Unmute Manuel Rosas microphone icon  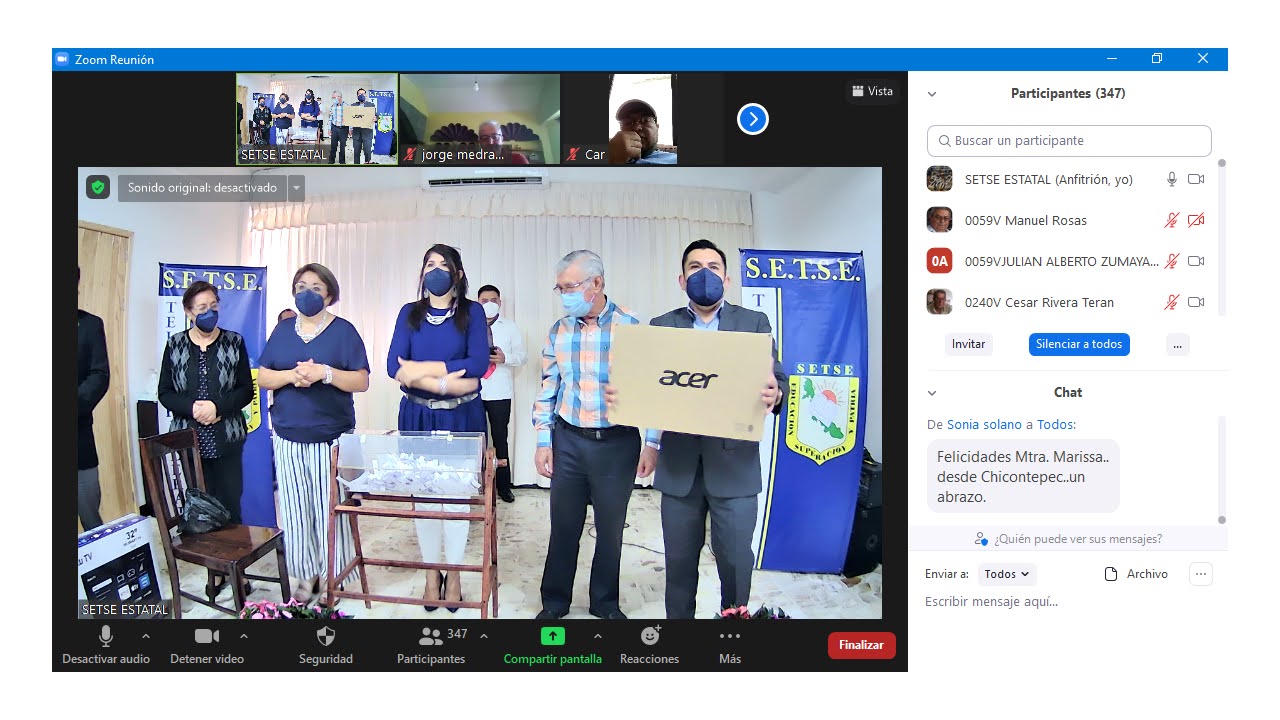click(1172, 220)
